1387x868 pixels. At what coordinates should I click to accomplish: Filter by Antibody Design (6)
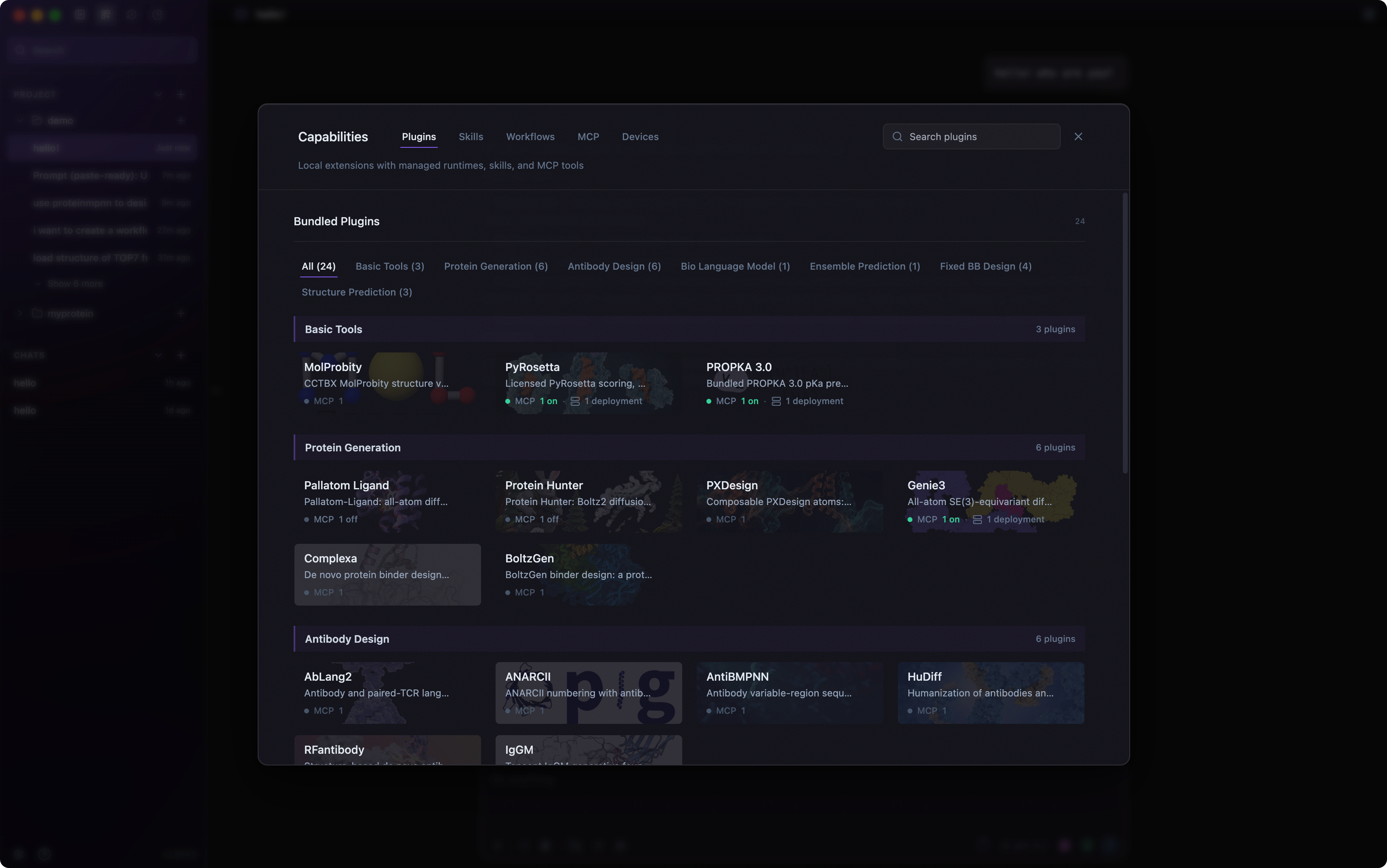(614, 266)
